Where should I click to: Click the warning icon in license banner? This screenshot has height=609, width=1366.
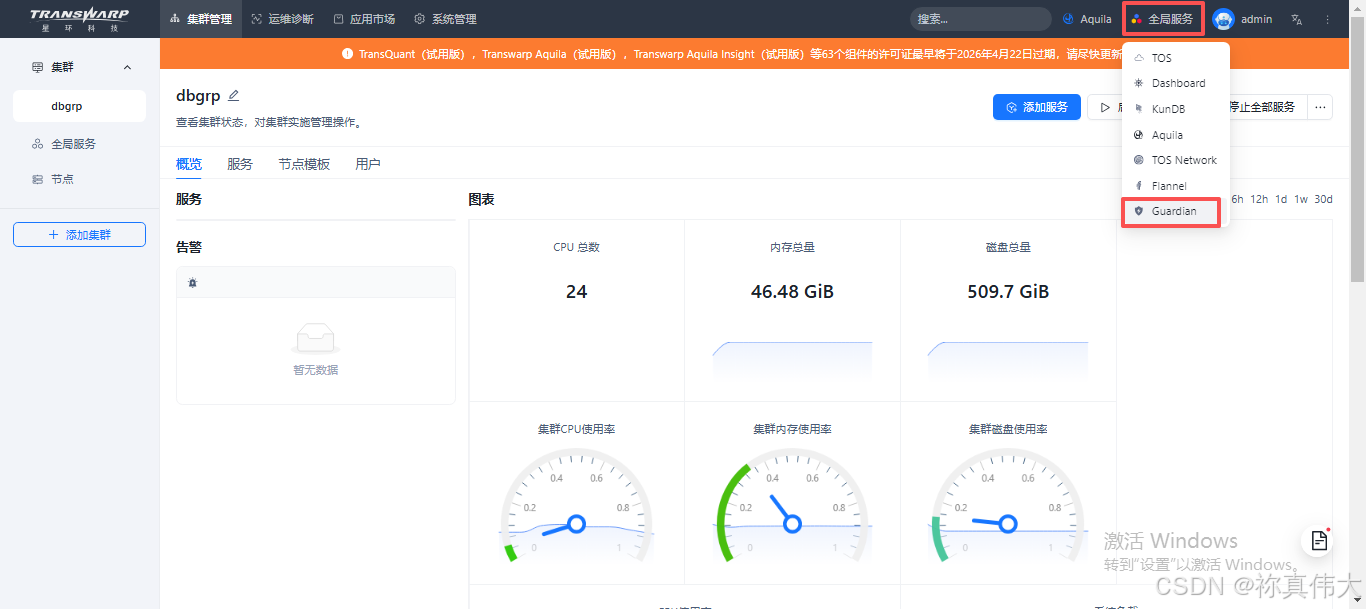point(347,54)
